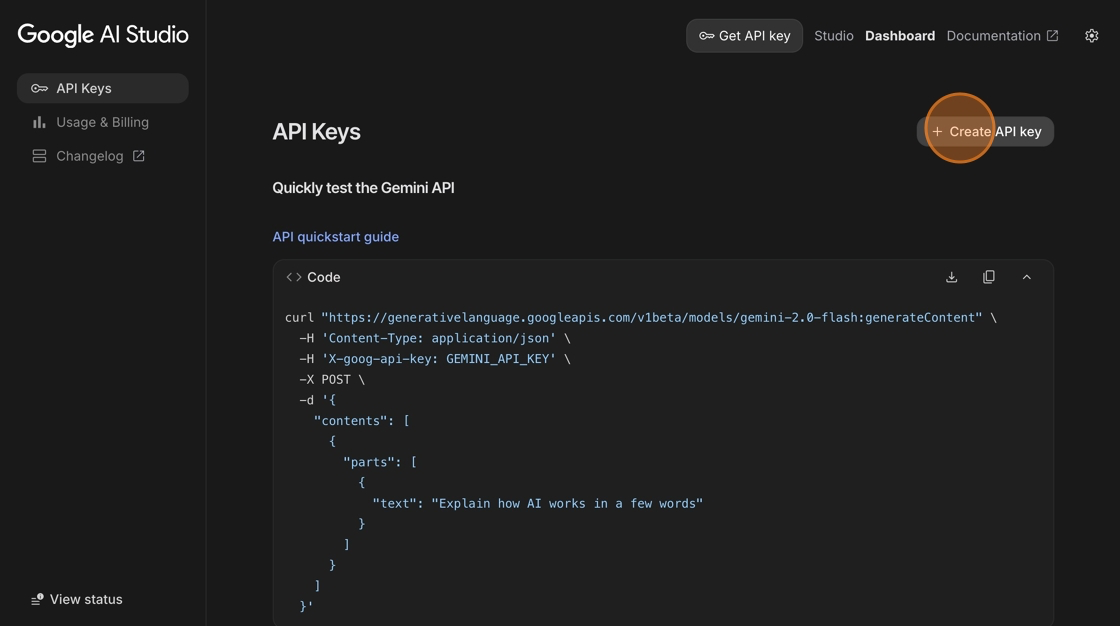Click the angle brackets Code icon

[293, 277]
